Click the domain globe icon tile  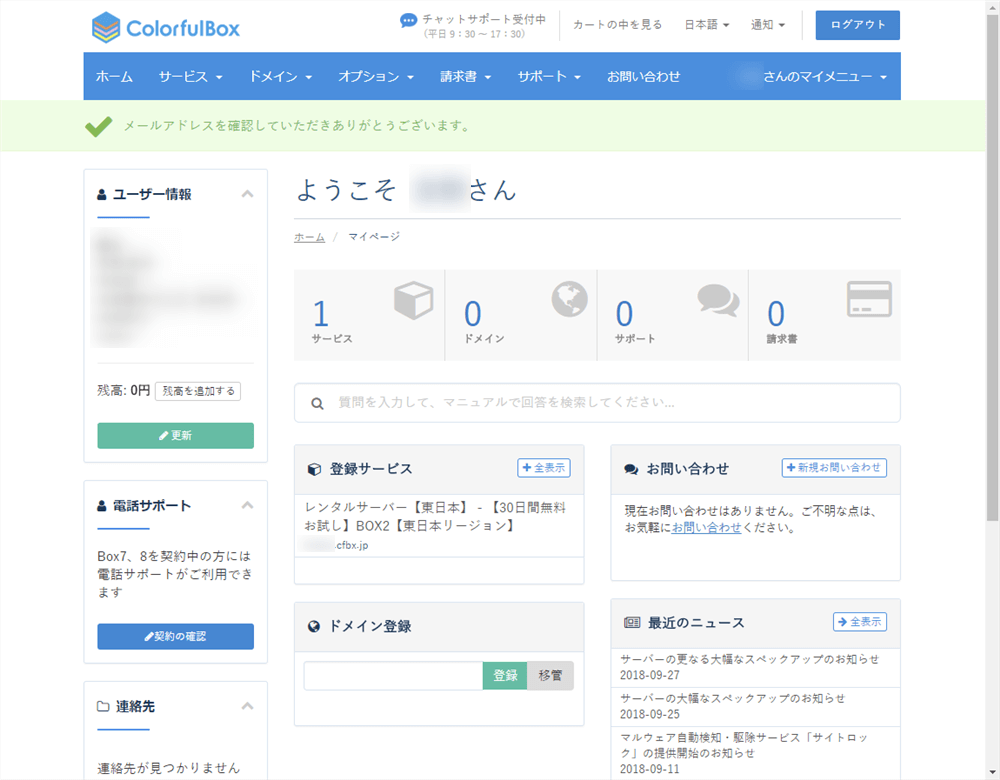570,298
